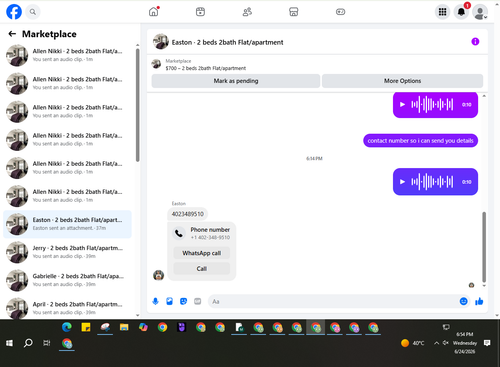Click the 6:14 PM timestamp
The image size is (500, 367).
tap(314, 159)
